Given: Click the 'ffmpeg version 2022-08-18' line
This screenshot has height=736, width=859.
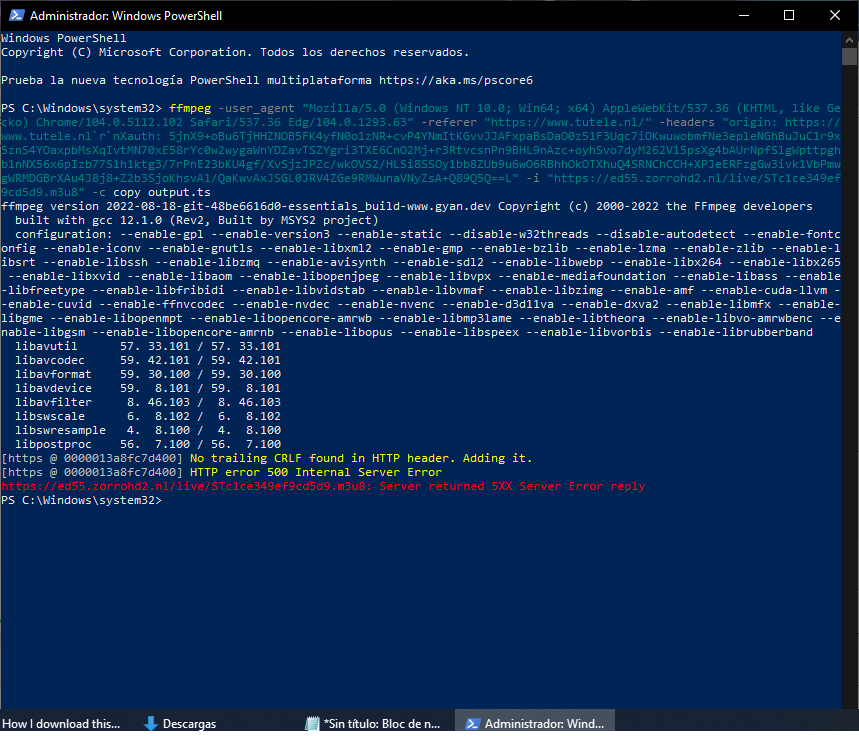Looking at the screenshot, I should point(406,206).
